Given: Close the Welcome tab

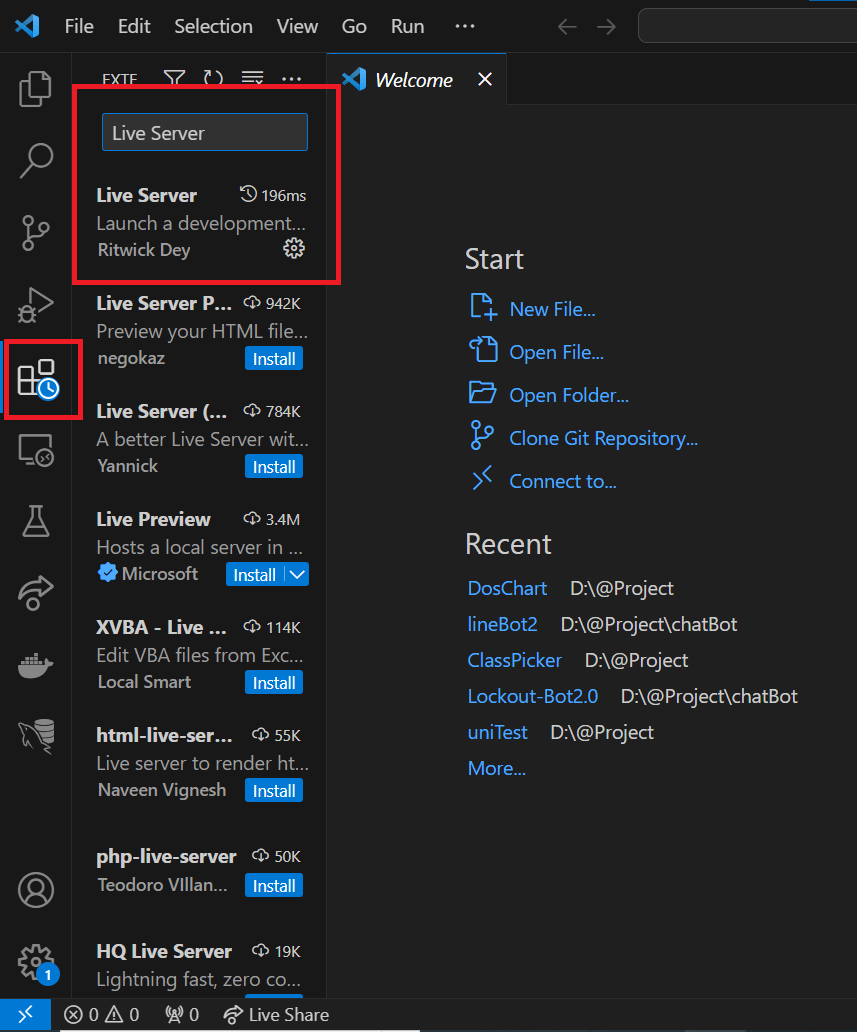Looking at the screenshot, I should click(x=485, y=79).
